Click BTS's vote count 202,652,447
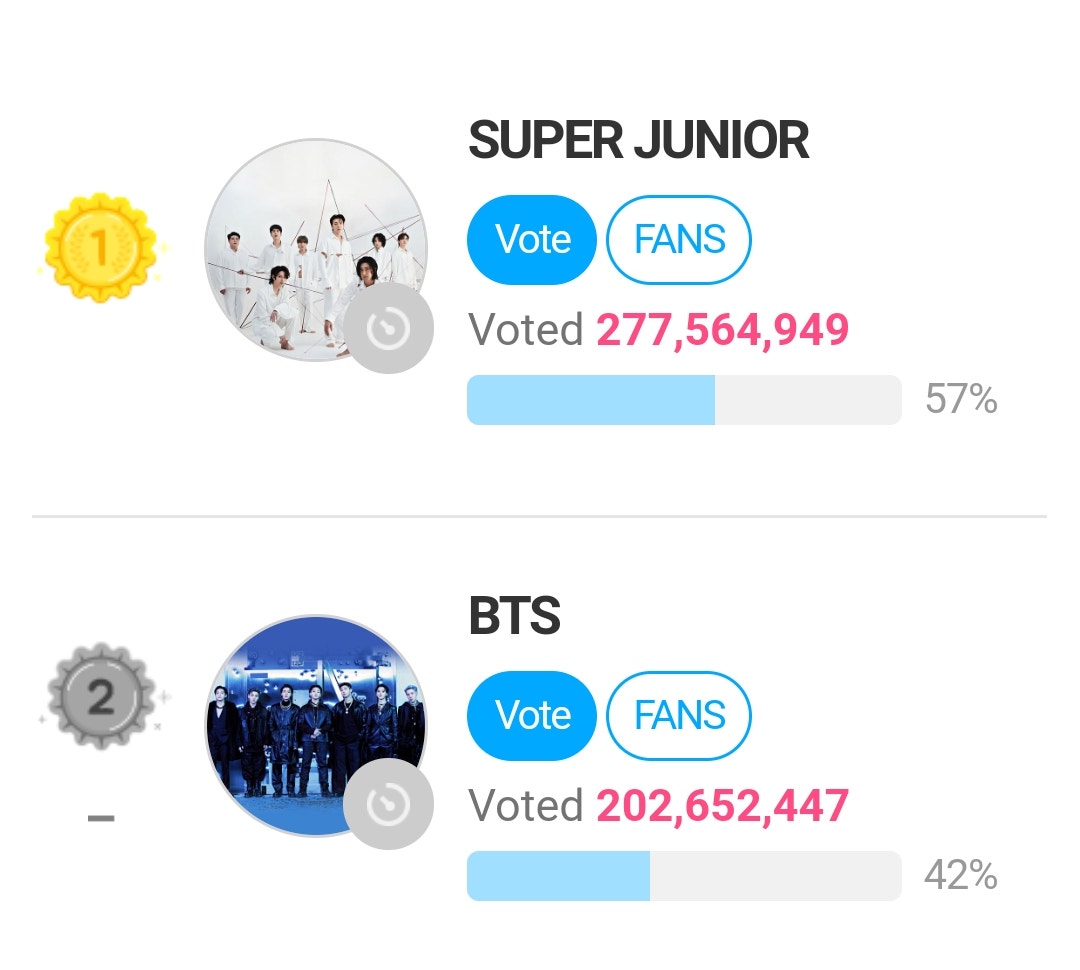This screenshot has height=970, width=1080. click(x=724, y=805)
